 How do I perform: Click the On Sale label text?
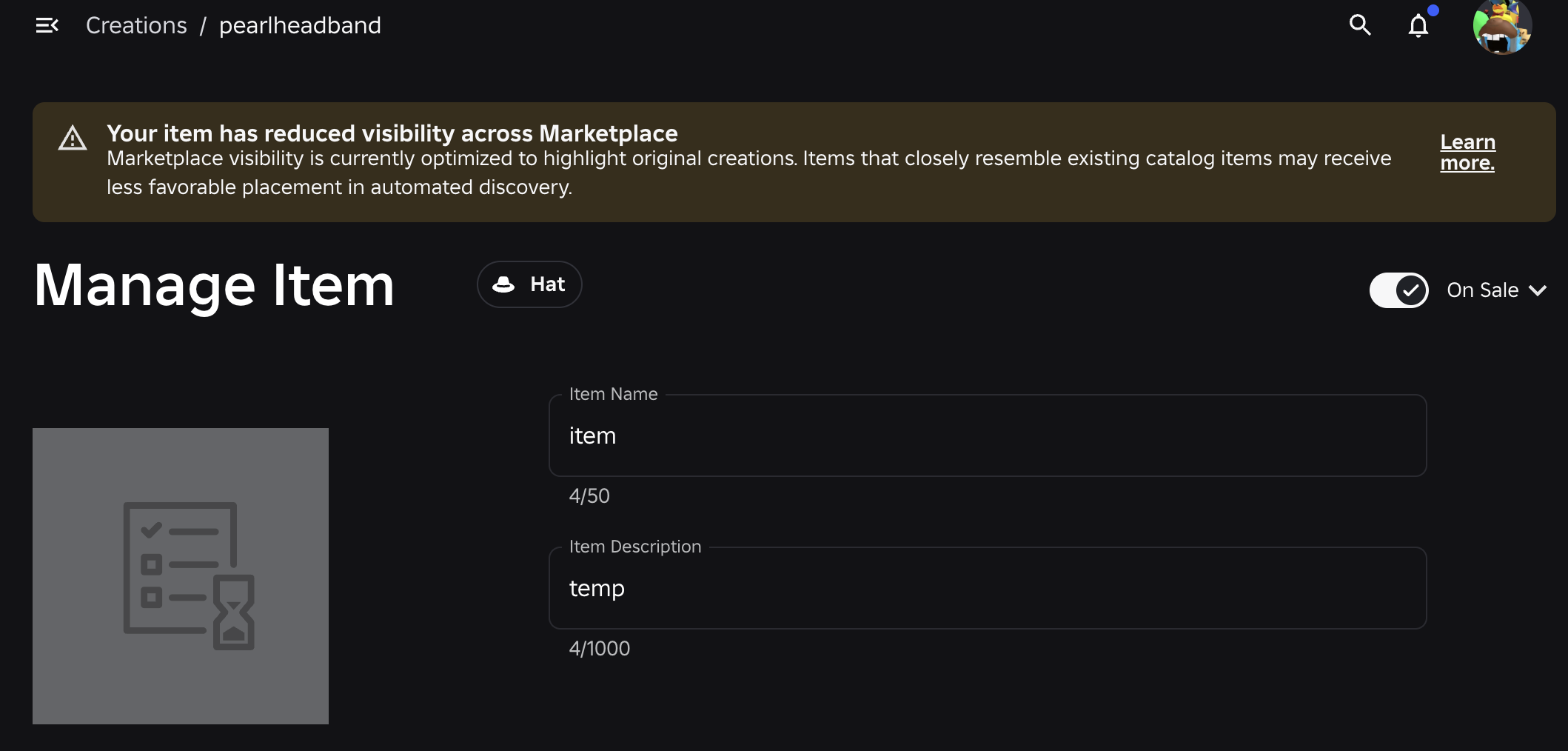click(1483, 290)
